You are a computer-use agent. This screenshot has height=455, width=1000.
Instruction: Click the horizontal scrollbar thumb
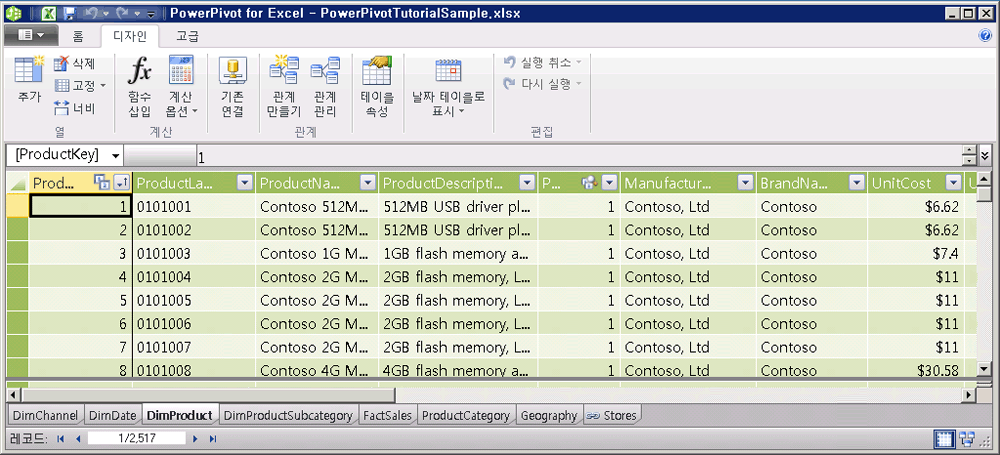point(208,396)
